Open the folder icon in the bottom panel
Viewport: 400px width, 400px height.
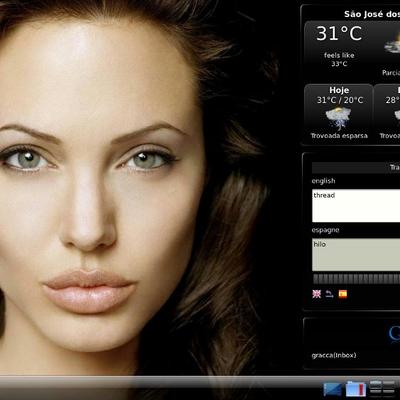(x=356, y=389)
